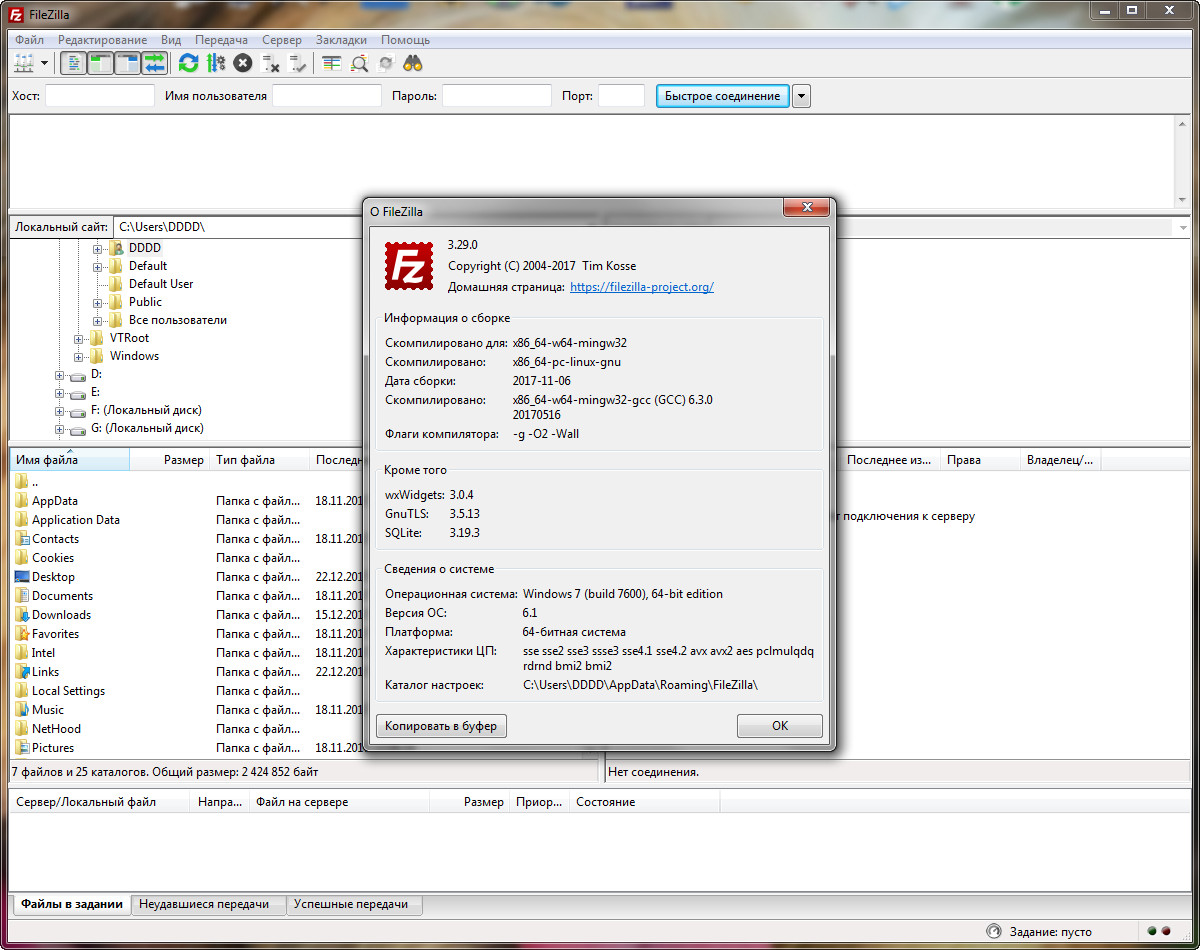Open the Сервер menu

click(x=282, y=40)
